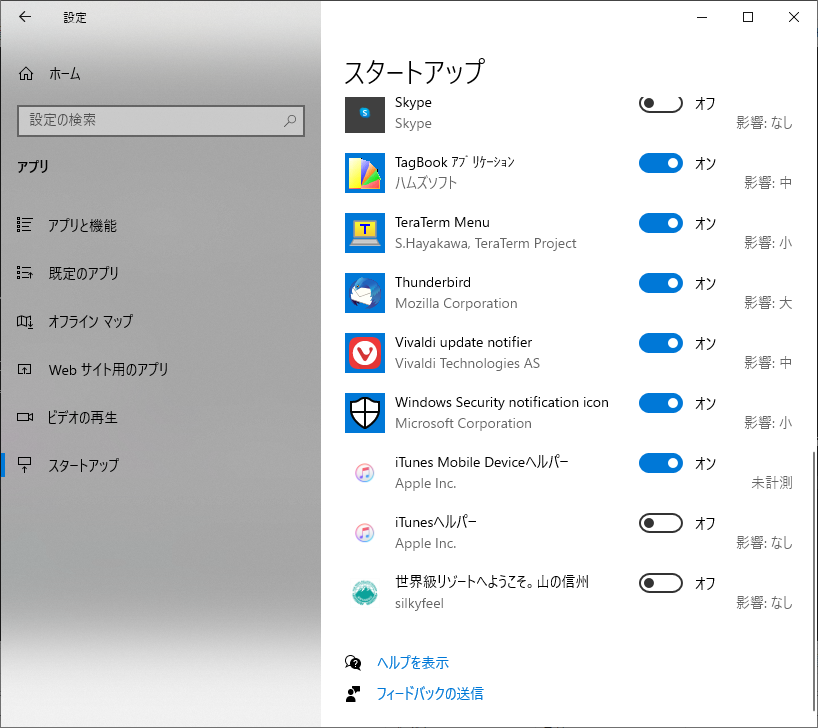
Task: Click the 既定のアプリ icon
Action: coord(25,273)
